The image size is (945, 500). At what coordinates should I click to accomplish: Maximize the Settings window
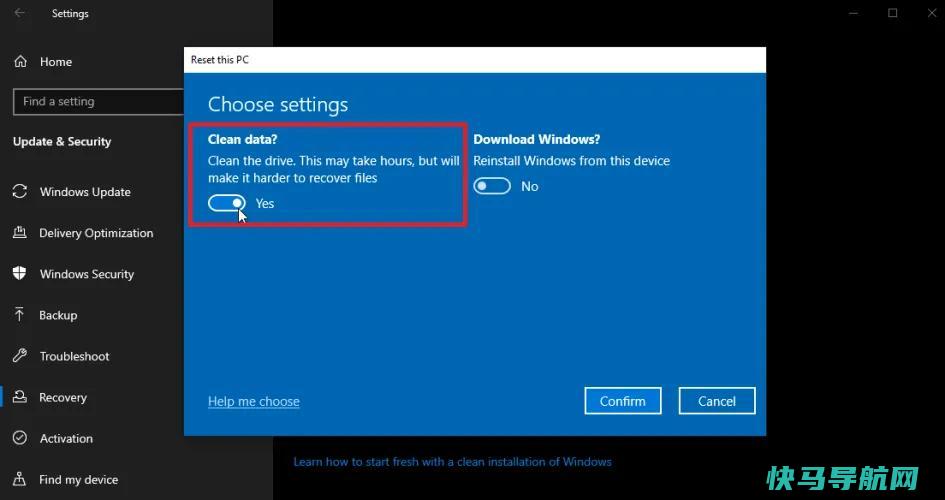tap(893, 13)
